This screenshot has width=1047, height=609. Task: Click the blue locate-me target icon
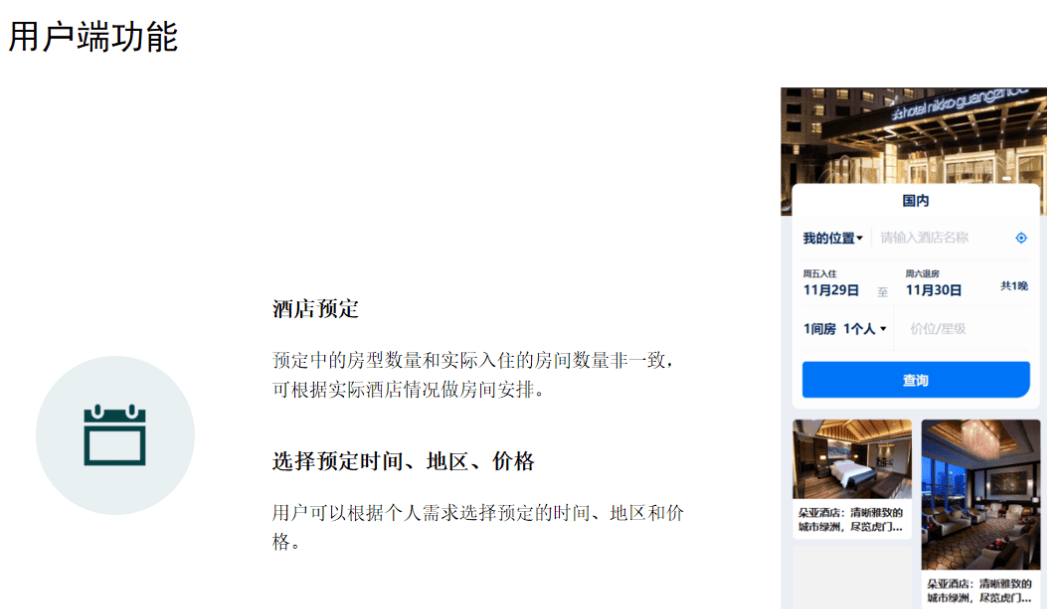tap(1021, 238)
